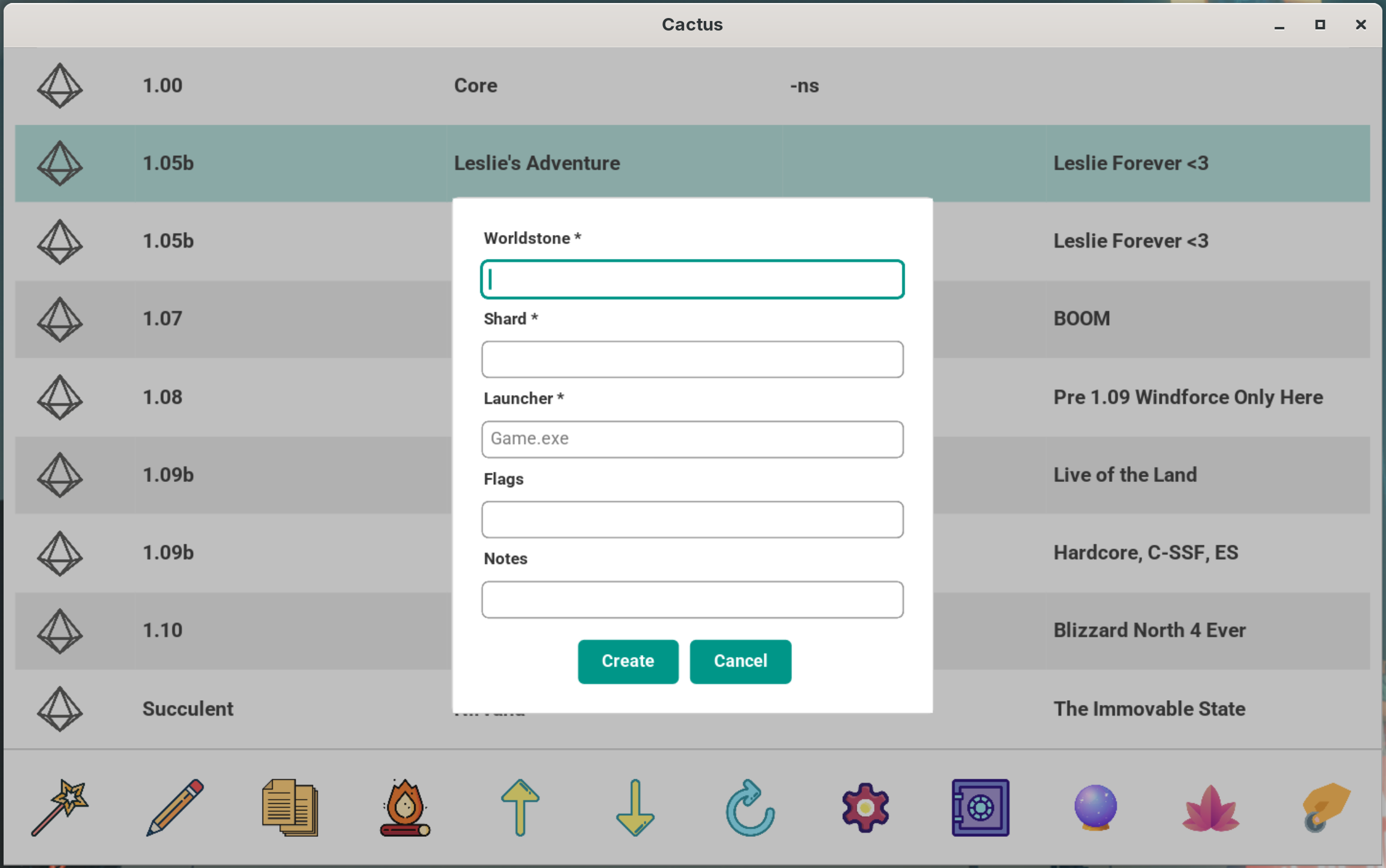
Task: Select the 1.00 Core row
Action: click(692, 86)
